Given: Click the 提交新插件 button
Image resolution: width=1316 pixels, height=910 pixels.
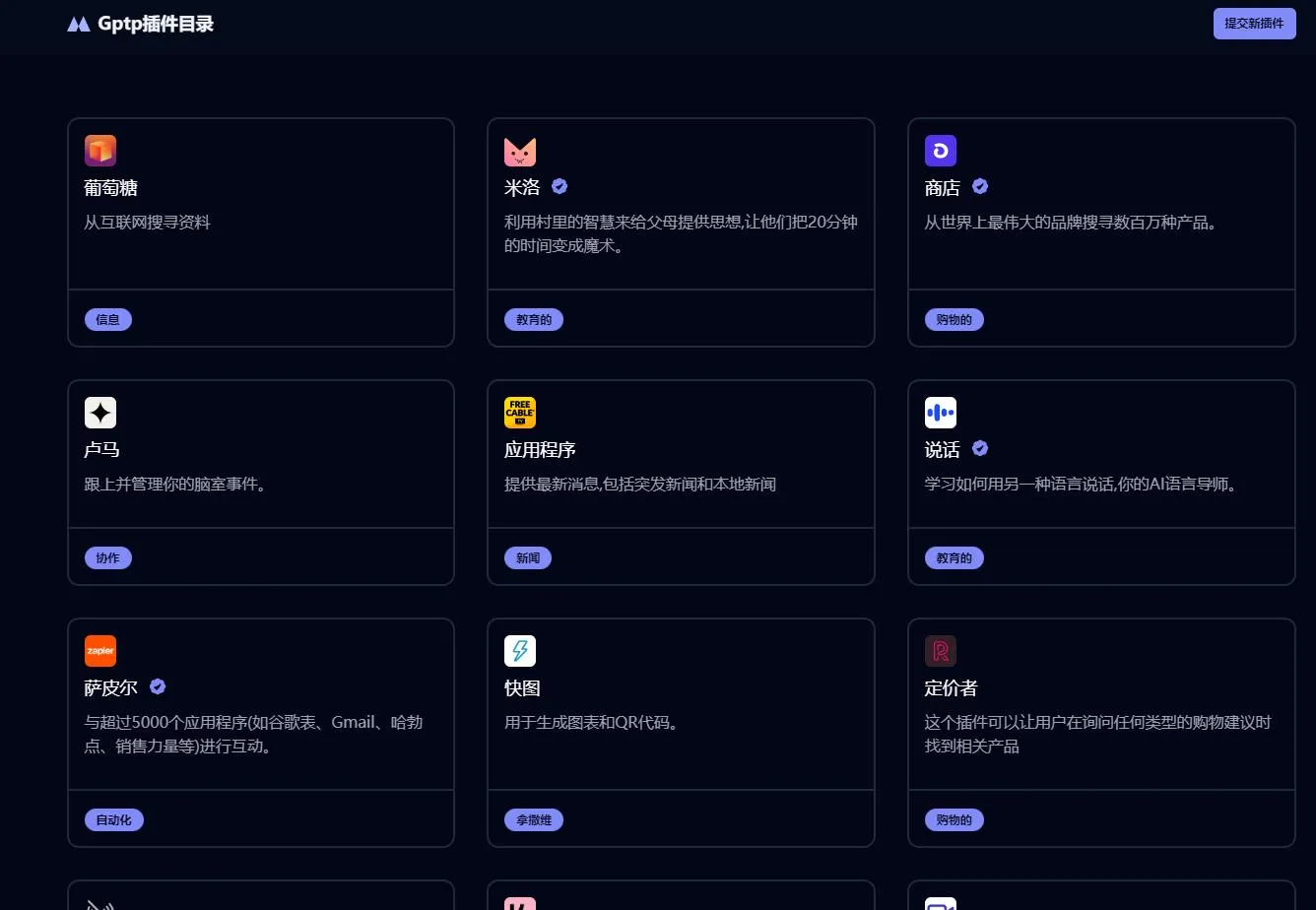Looking at the screenshot, I should pos(1254,23).
